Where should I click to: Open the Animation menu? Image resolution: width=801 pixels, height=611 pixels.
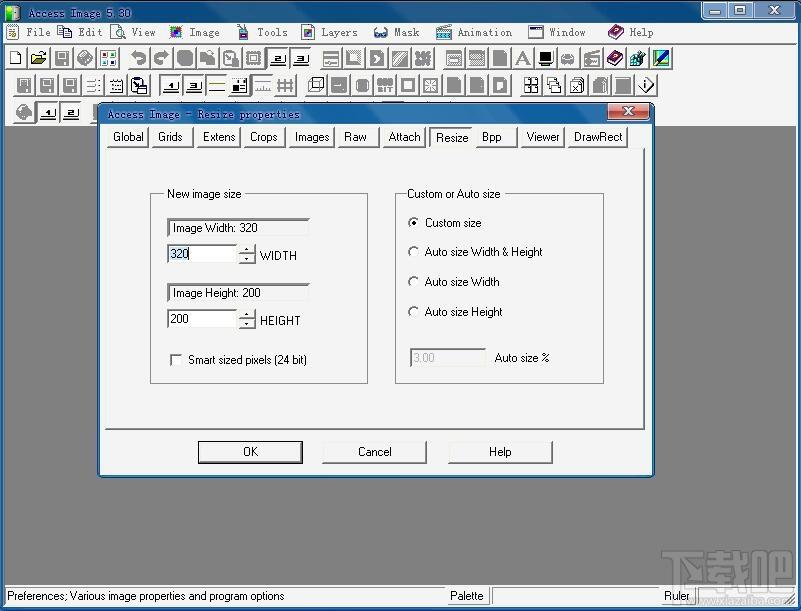point(484,32)
